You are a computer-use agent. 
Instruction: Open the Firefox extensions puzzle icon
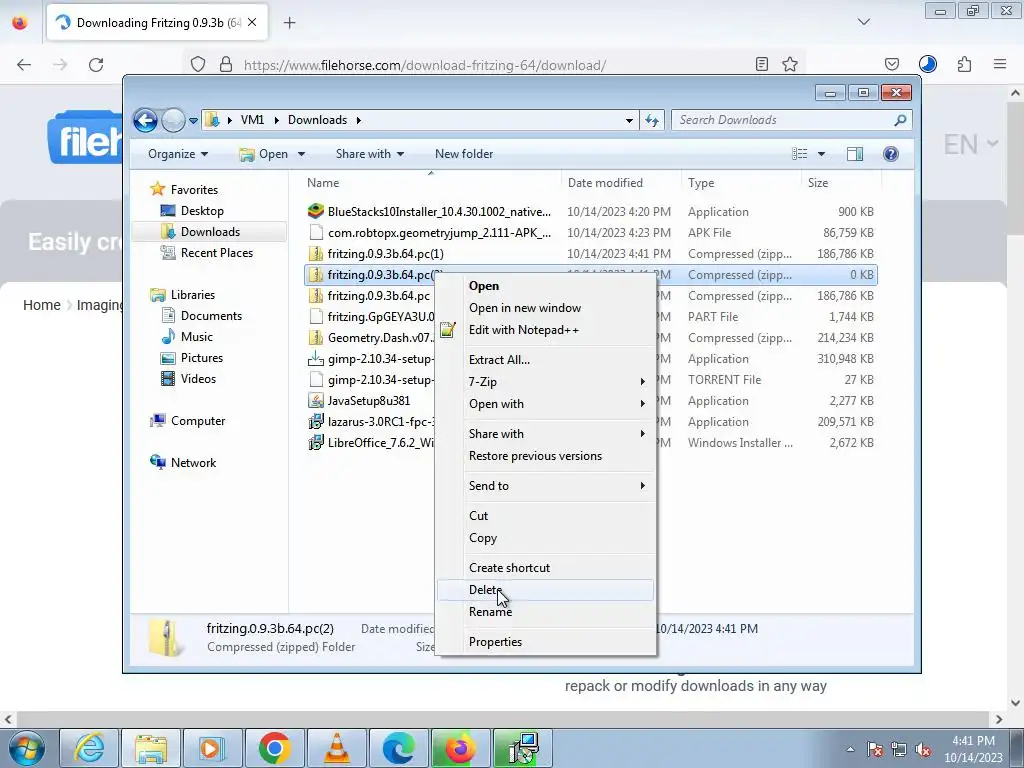pos(965,64)
